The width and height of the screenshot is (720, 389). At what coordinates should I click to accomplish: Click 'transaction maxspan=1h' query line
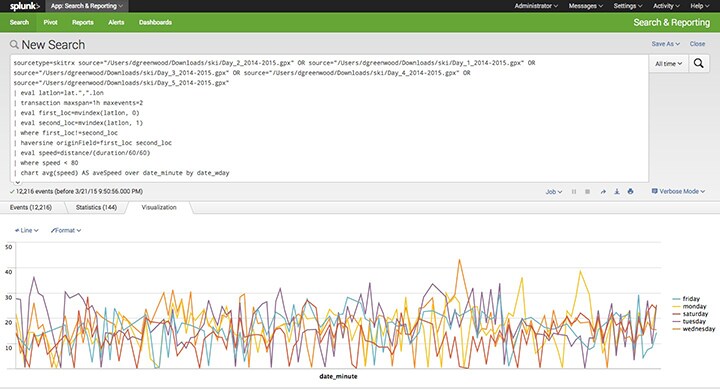point(78,103)
